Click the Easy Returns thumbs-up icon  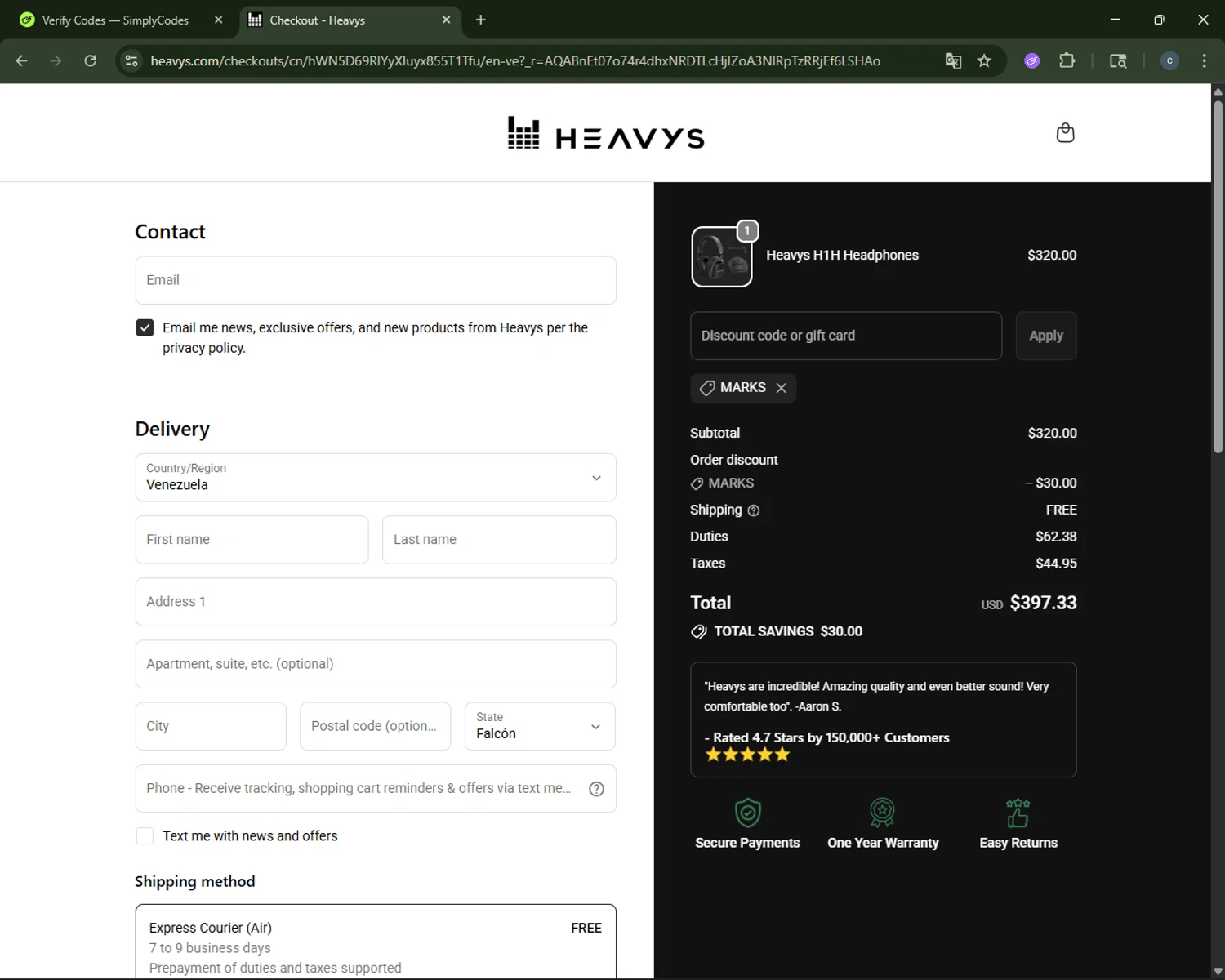1018,813
